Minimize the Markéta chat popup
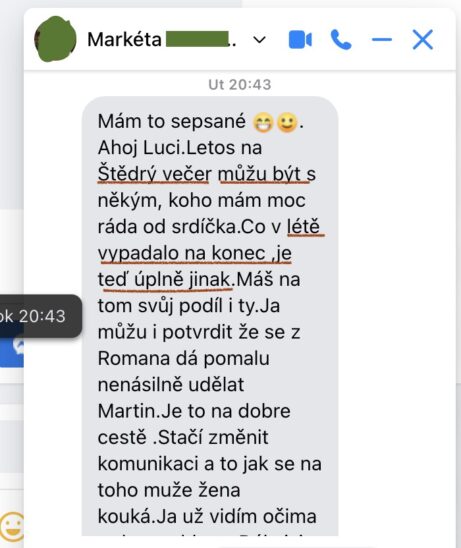Screen dimensions: 461x548 382,39
